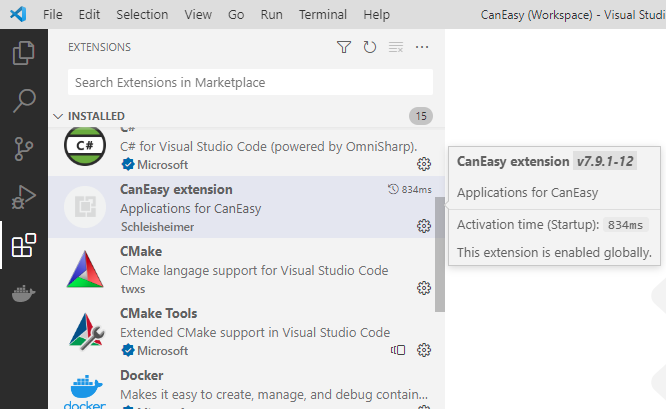Click 'Activation time (Startup)' in tooltip

528,224
